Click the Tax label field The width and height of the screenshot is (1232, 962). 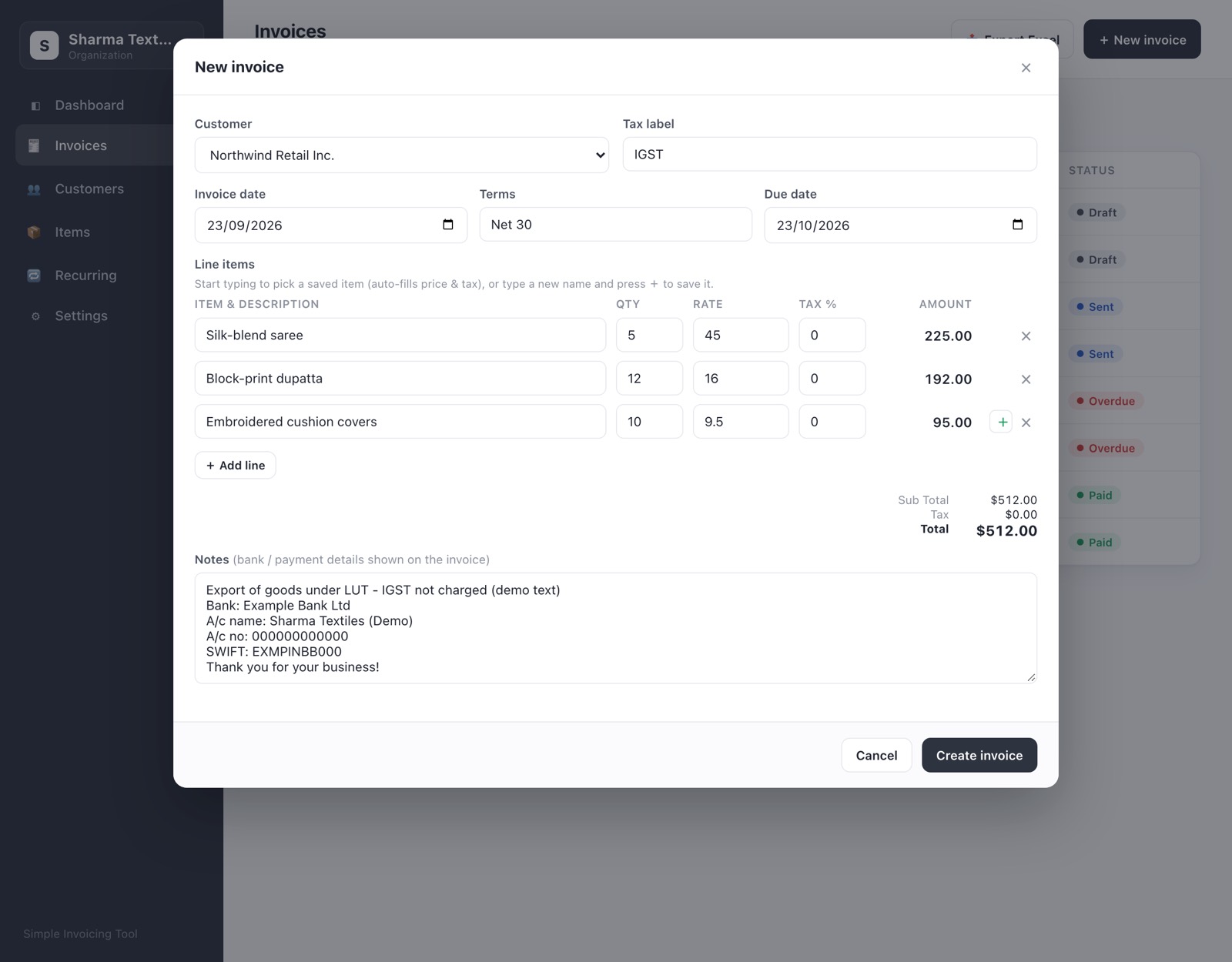[829, 154]
